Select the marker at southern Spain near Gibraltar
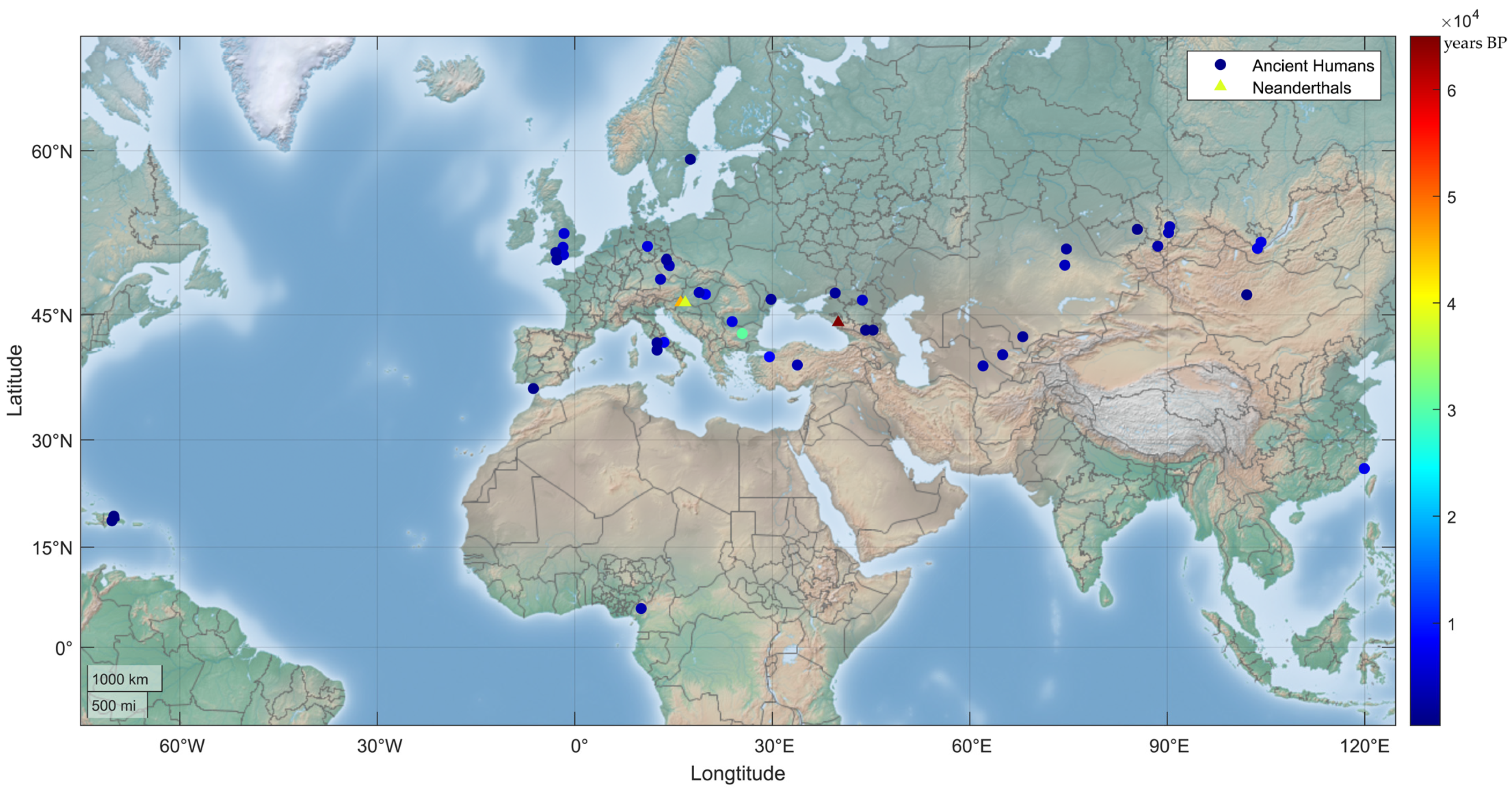 coord(533,388)
